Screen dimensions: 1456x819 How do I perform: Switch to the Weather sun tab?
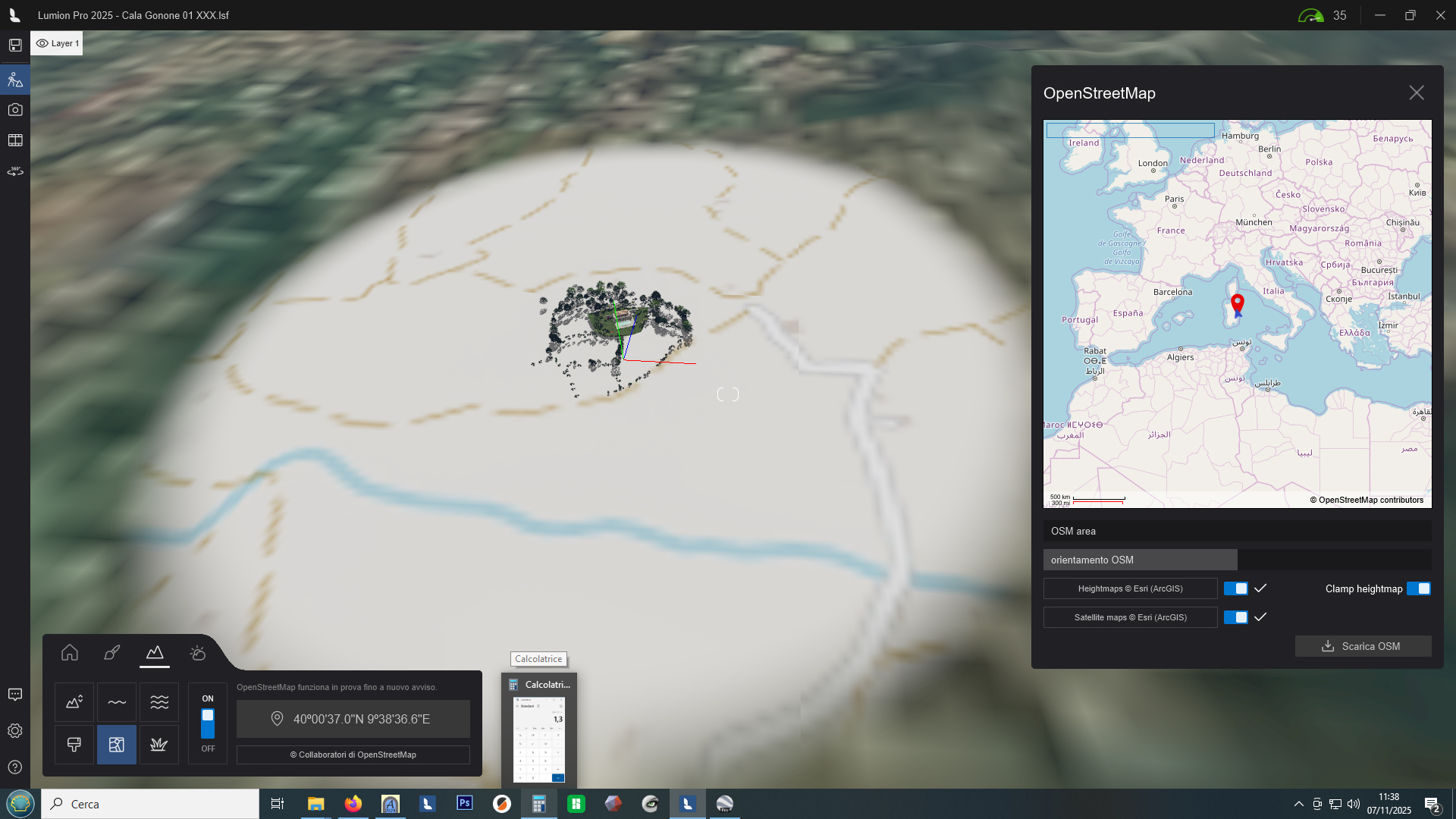[197, 653]
